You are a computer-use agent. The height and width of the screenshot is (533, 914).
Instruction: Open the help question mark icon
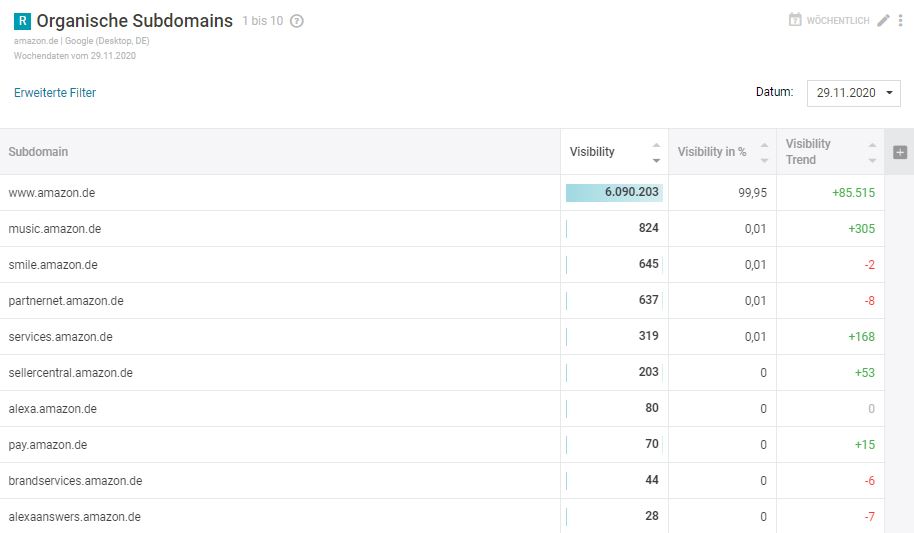(x=297, y=21)
